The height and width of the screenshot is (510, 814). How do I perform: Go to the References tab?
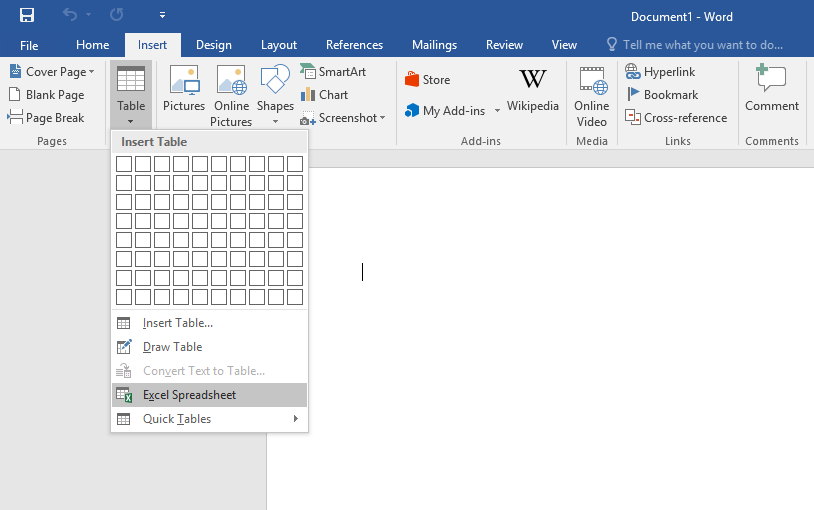pyautogui.click(x=355, y=45)
